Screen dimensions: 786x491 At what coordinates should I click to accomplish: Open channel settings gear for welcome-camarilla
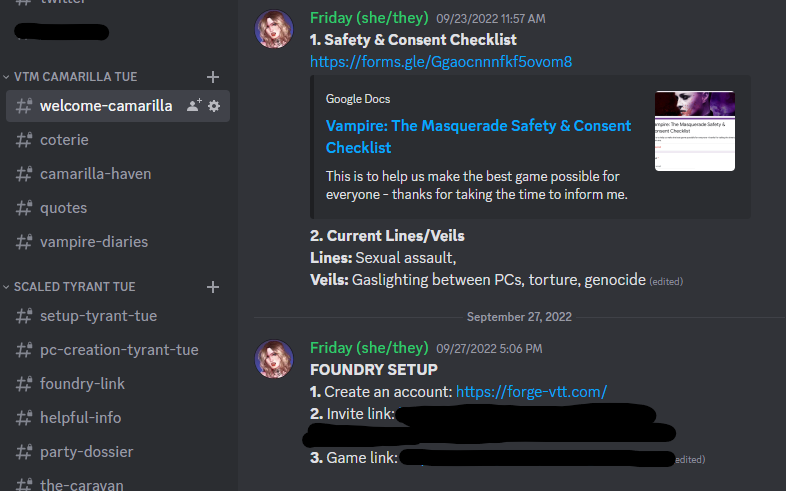coord(214,106)
